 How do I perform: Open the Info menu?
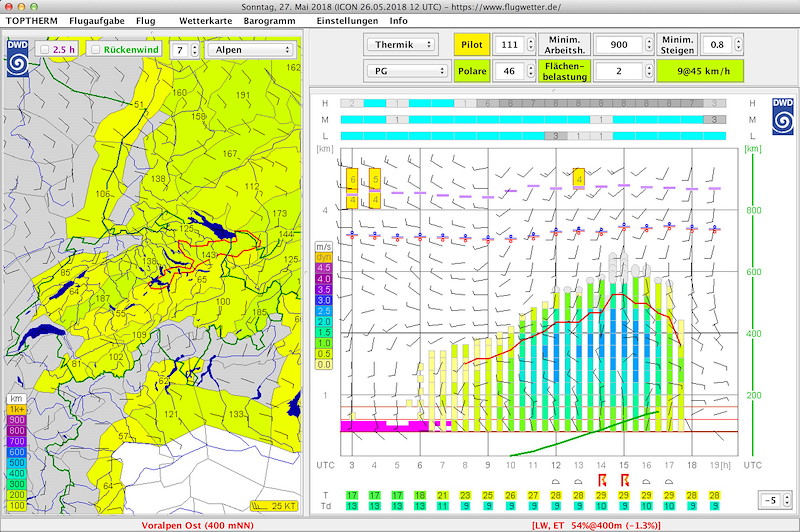(398, 21)
